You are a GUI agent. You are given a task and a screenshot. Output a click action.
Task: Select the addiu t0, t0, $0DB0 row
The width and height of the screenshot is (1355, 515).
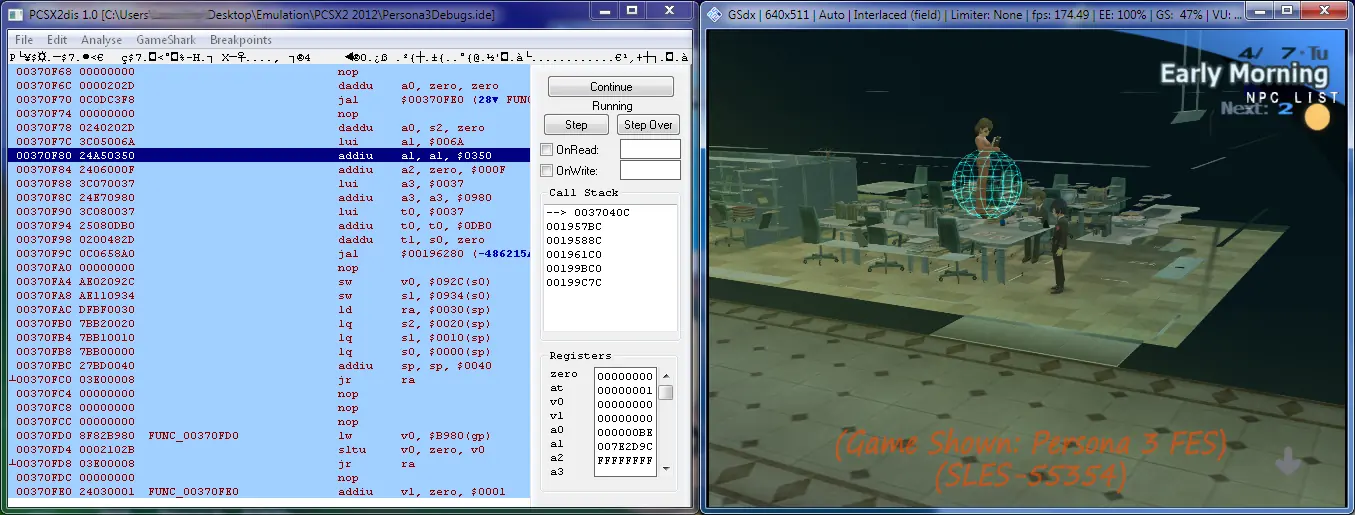[269, 226]
